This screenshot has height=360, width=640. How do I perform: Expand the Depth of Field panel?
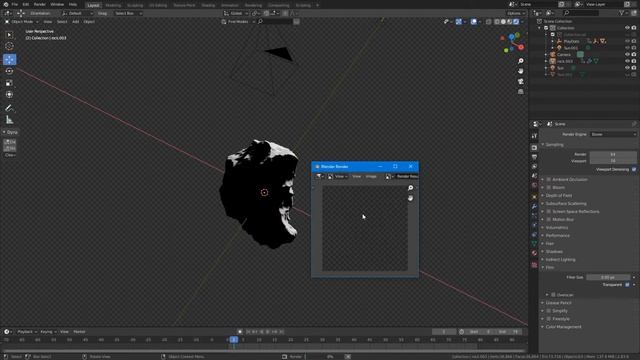point(558,196)
